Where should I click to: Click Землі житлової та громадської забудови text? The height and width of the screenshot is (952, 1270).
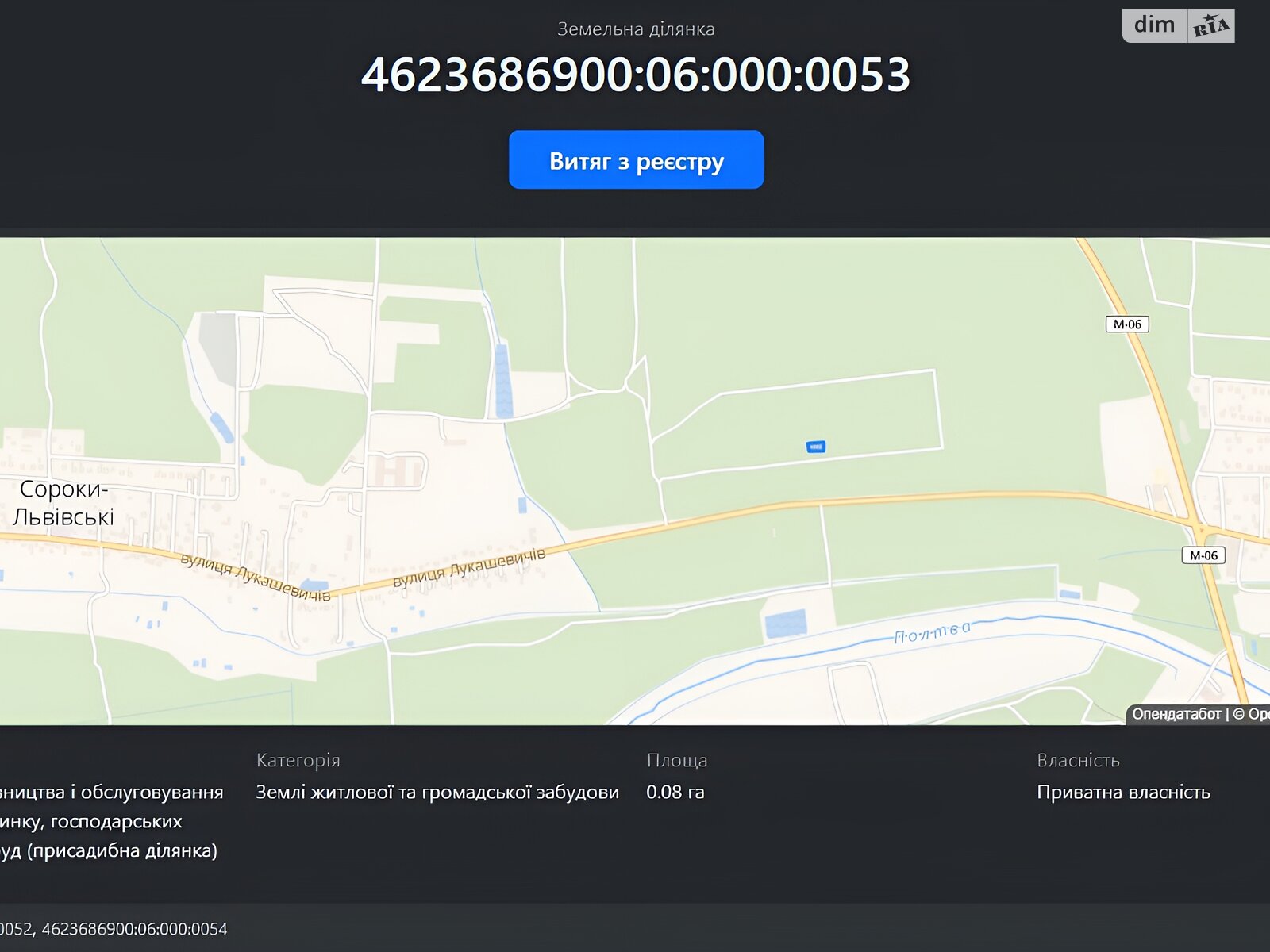[x=437, y=792]
